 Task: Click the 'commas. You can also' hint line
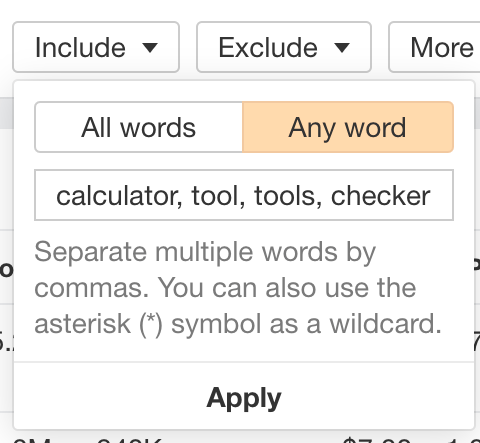[225, 288]
